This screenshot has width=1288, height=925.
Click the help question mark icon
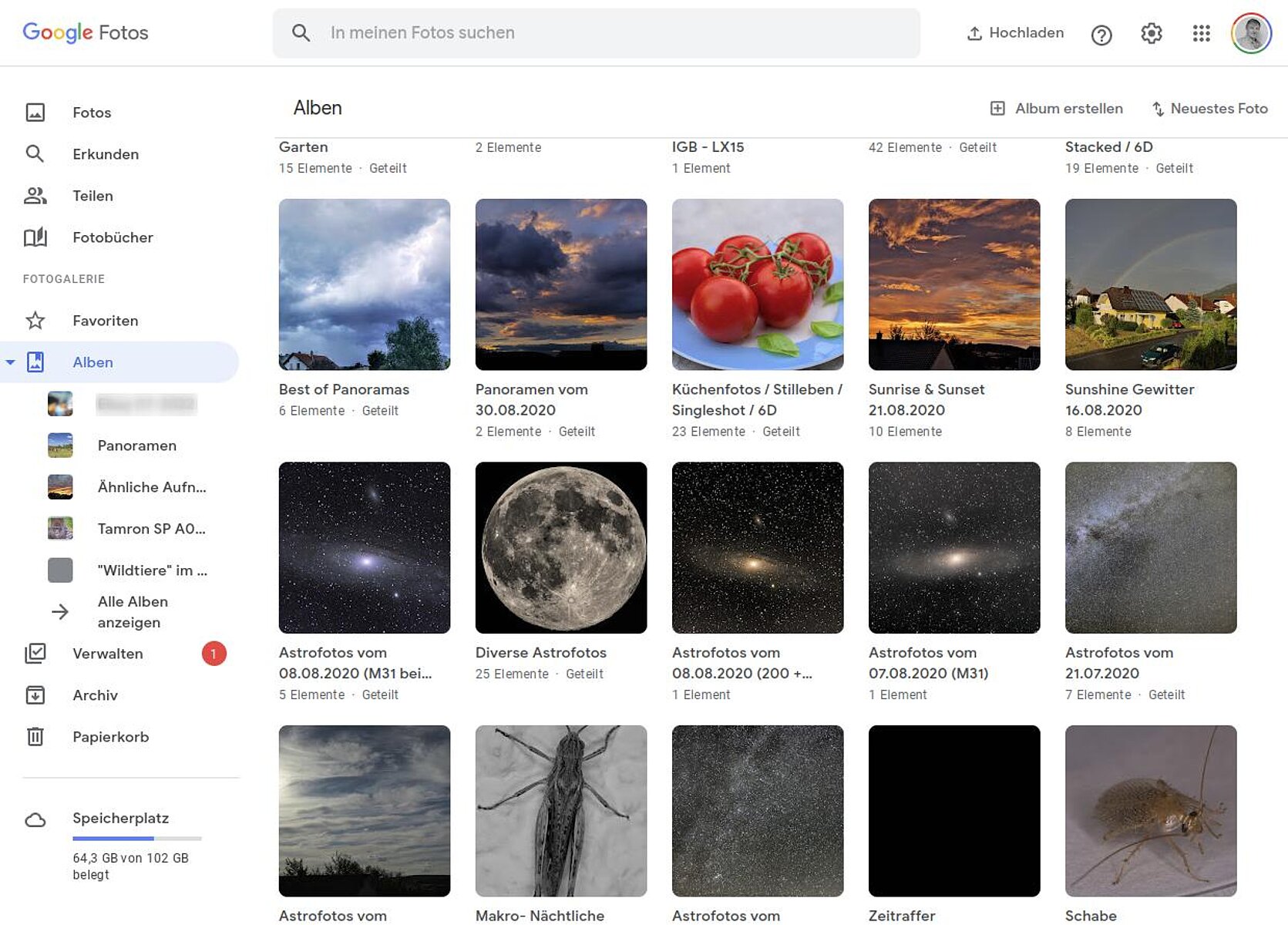pyautogui.click(x=1101, y=35)
